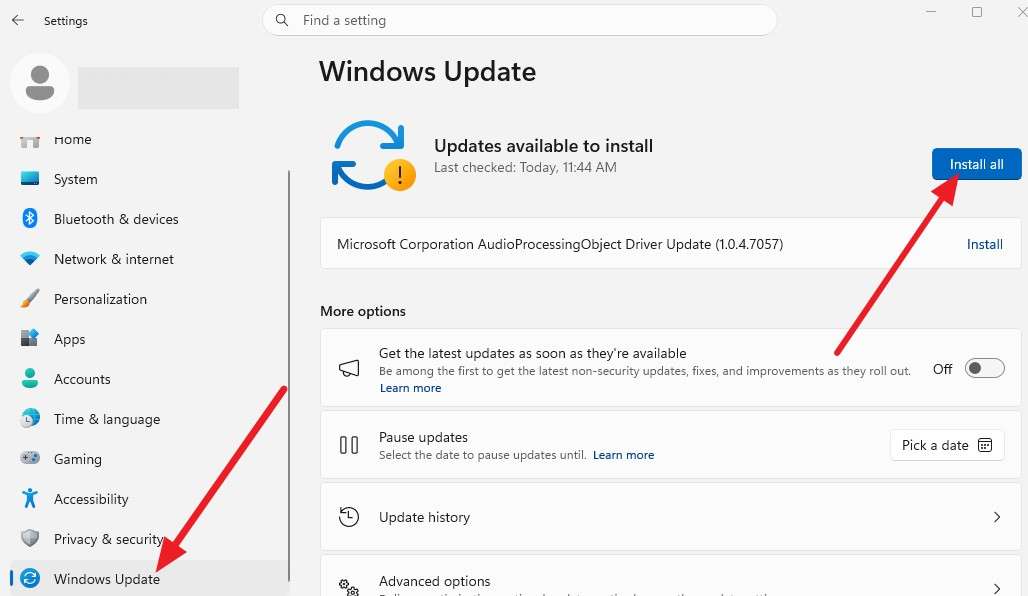Open Advanced options row
Image resolution: width=1028 pixels, height=596 pixels.
tap(670, 576)
